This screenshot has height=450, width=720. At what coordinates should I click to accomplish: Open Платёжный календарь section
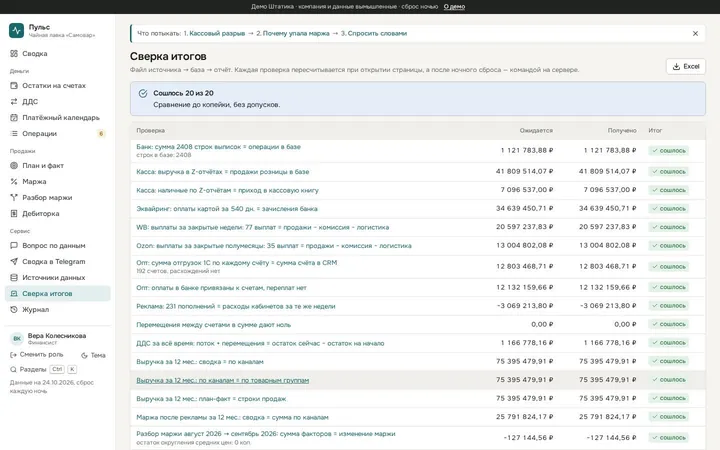pyautogui.click(x=57, y=118)
